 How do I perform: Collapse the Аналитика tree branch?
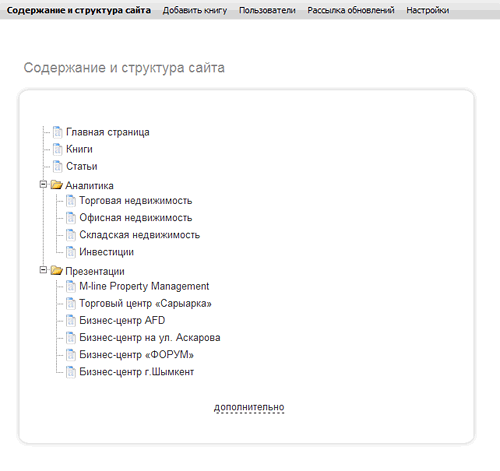point(43,184)
